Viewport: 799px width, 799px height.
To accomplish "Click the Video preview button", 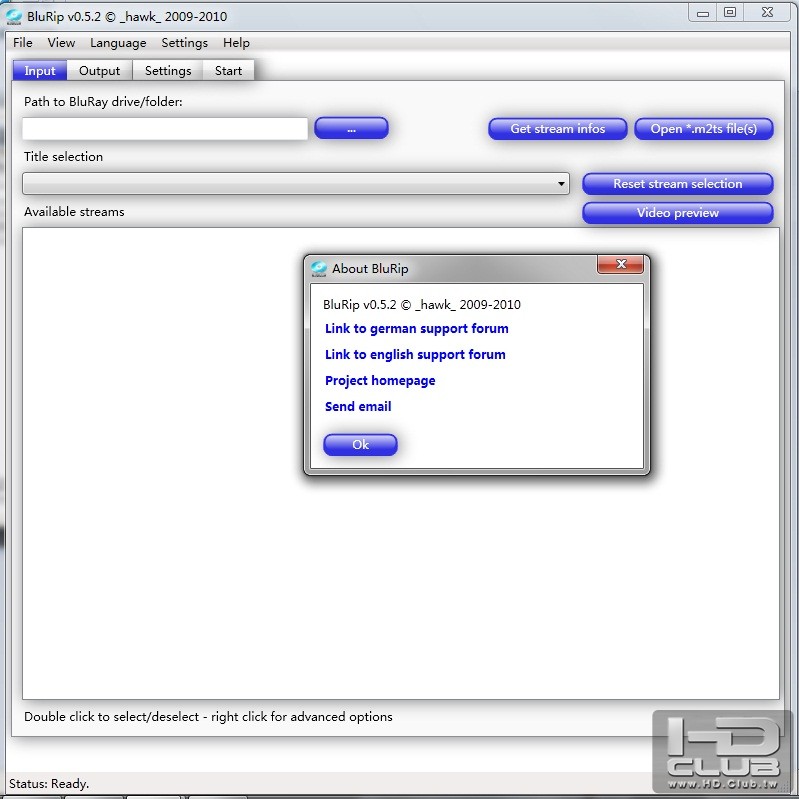I will tap(678, 212).
